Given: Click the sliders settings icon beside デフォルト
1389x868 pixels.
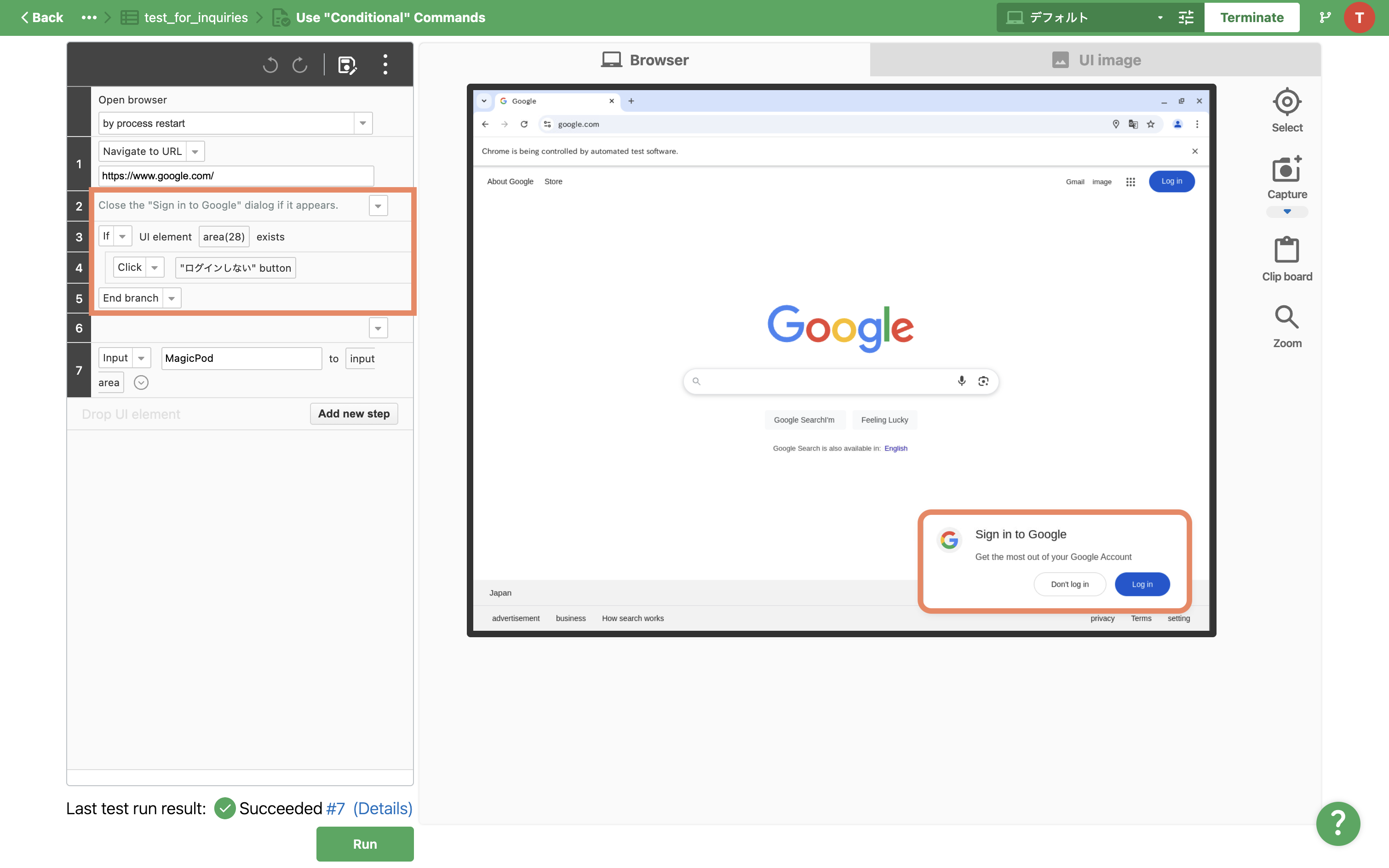Looking at the screenshot, I should pyautogui.click(x=1186, y=17).
